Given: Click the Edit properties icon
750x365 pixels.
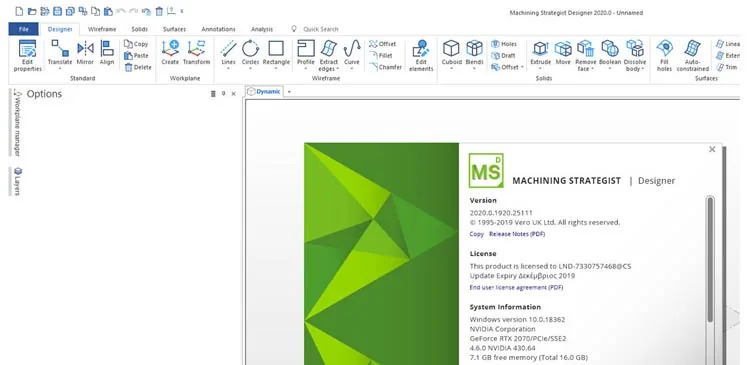Looking at the screenshot, I should (x=27, y=49).
